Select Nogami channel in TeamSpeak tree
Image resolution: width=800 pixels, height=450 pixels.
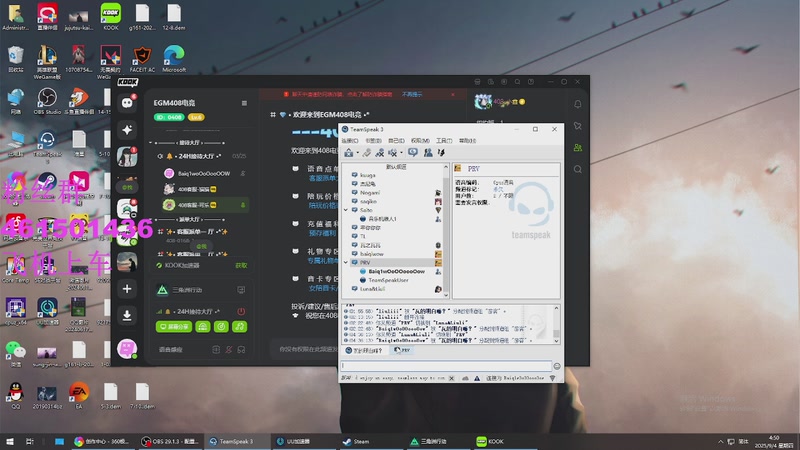[x=370, y=192]
